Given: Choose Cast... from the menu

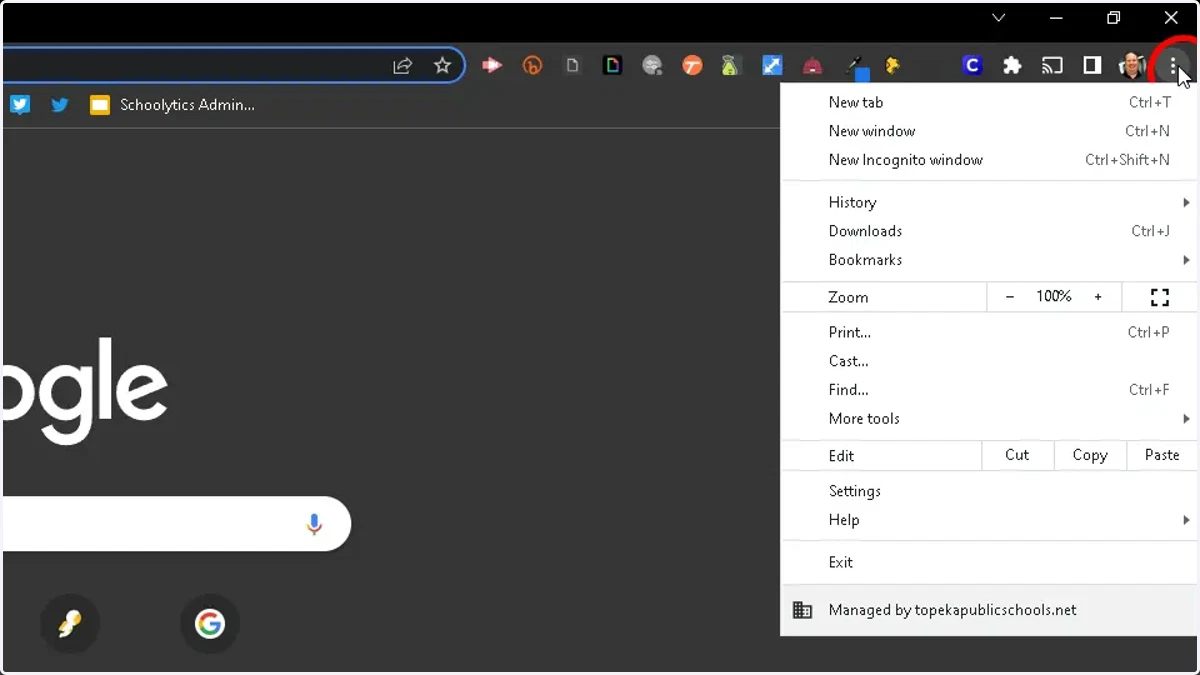Looking at the screenshot, I should [x=990, y=361].
